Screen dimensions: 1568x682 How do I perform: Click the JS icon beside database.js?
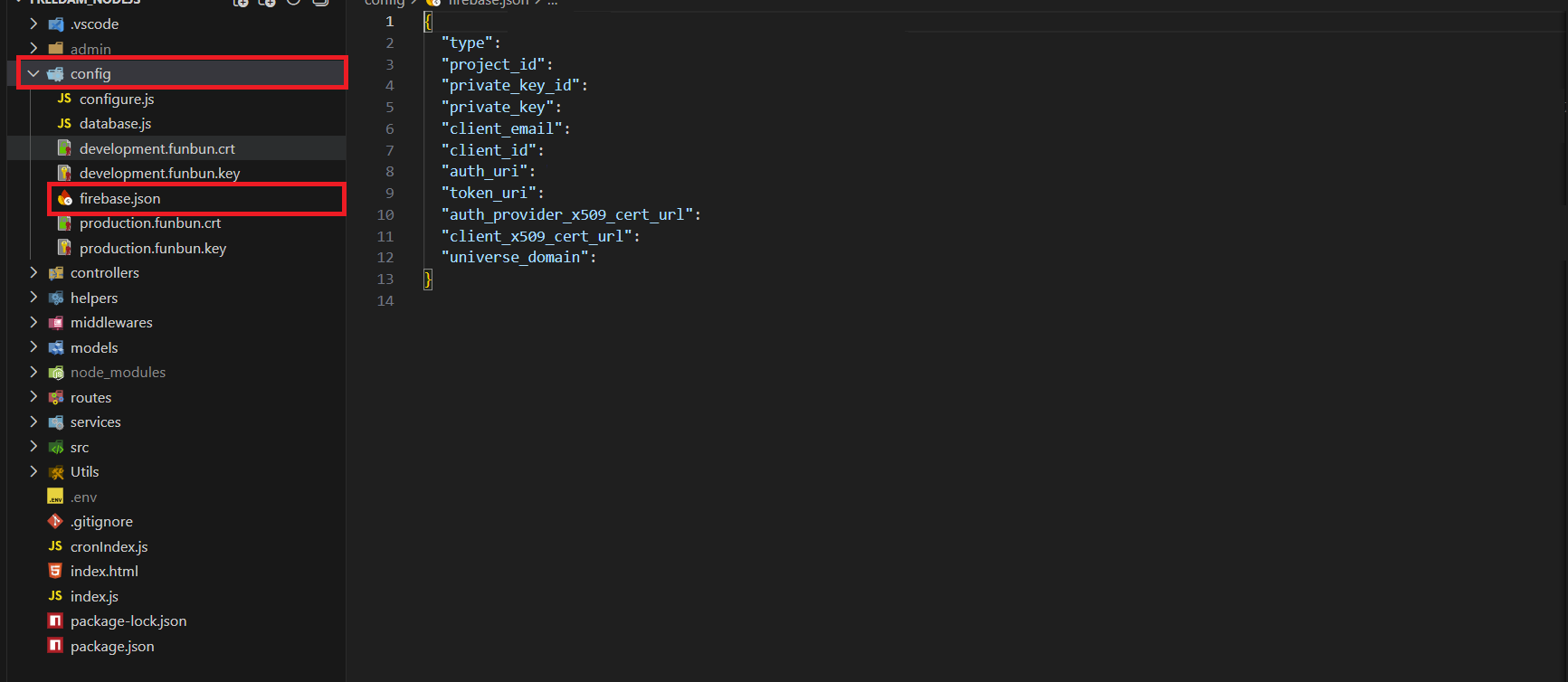[x=64, y=124]
